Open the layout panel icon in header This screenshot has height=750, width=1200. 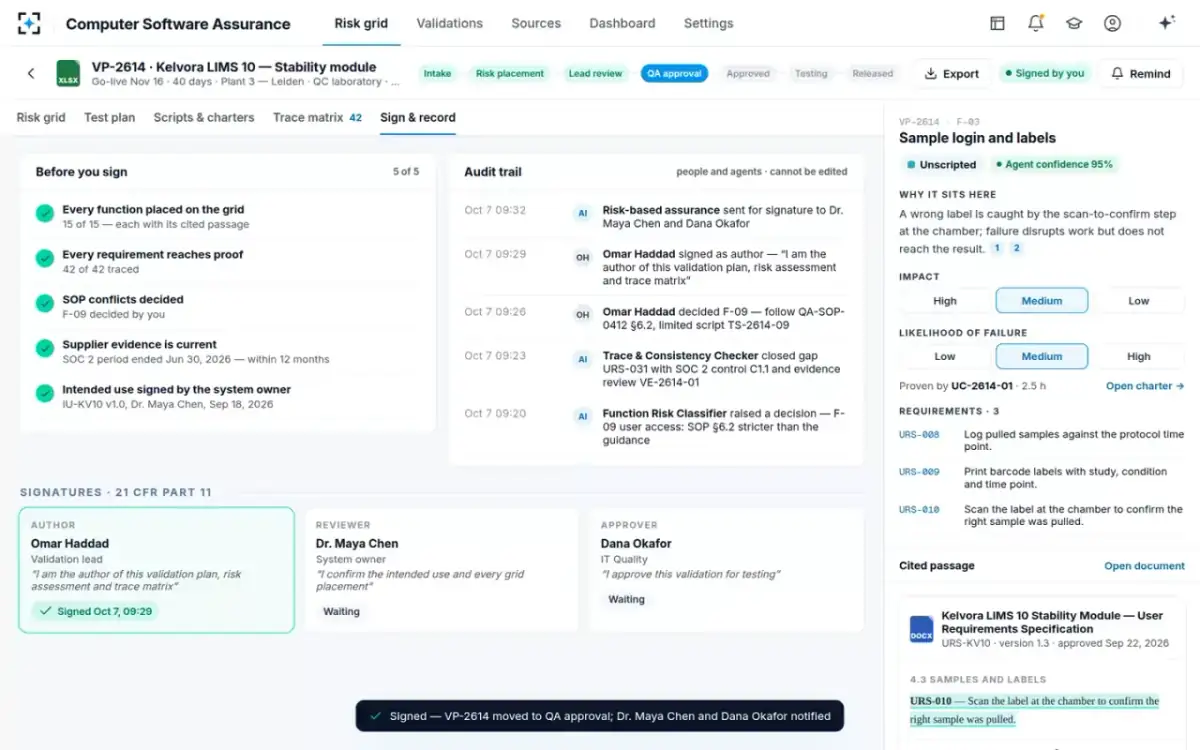pyautogui.click(x=997, y=23)
